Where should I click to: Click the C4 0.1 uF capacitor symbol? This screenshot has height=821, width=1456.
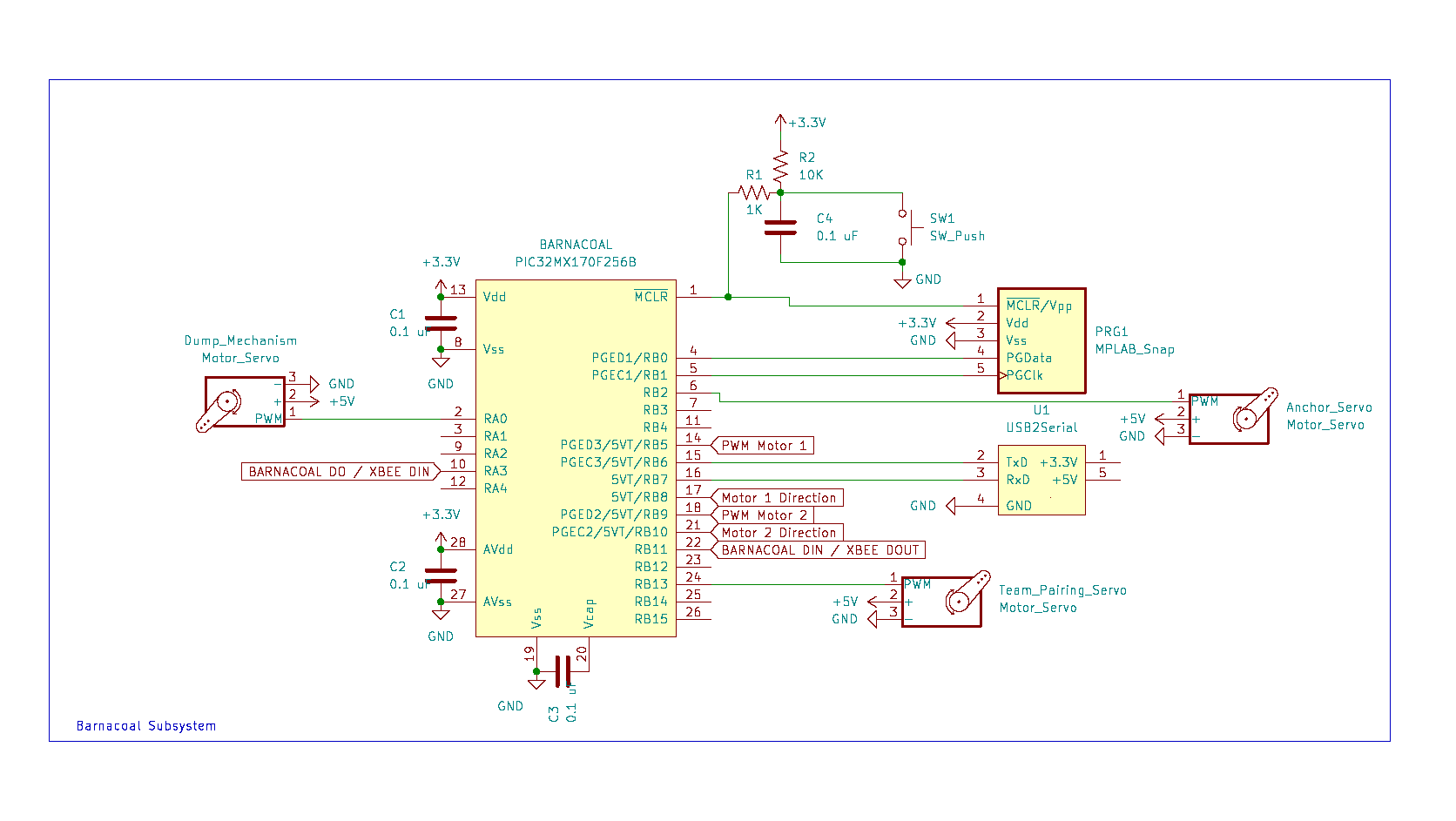click(x=781, y=228)
